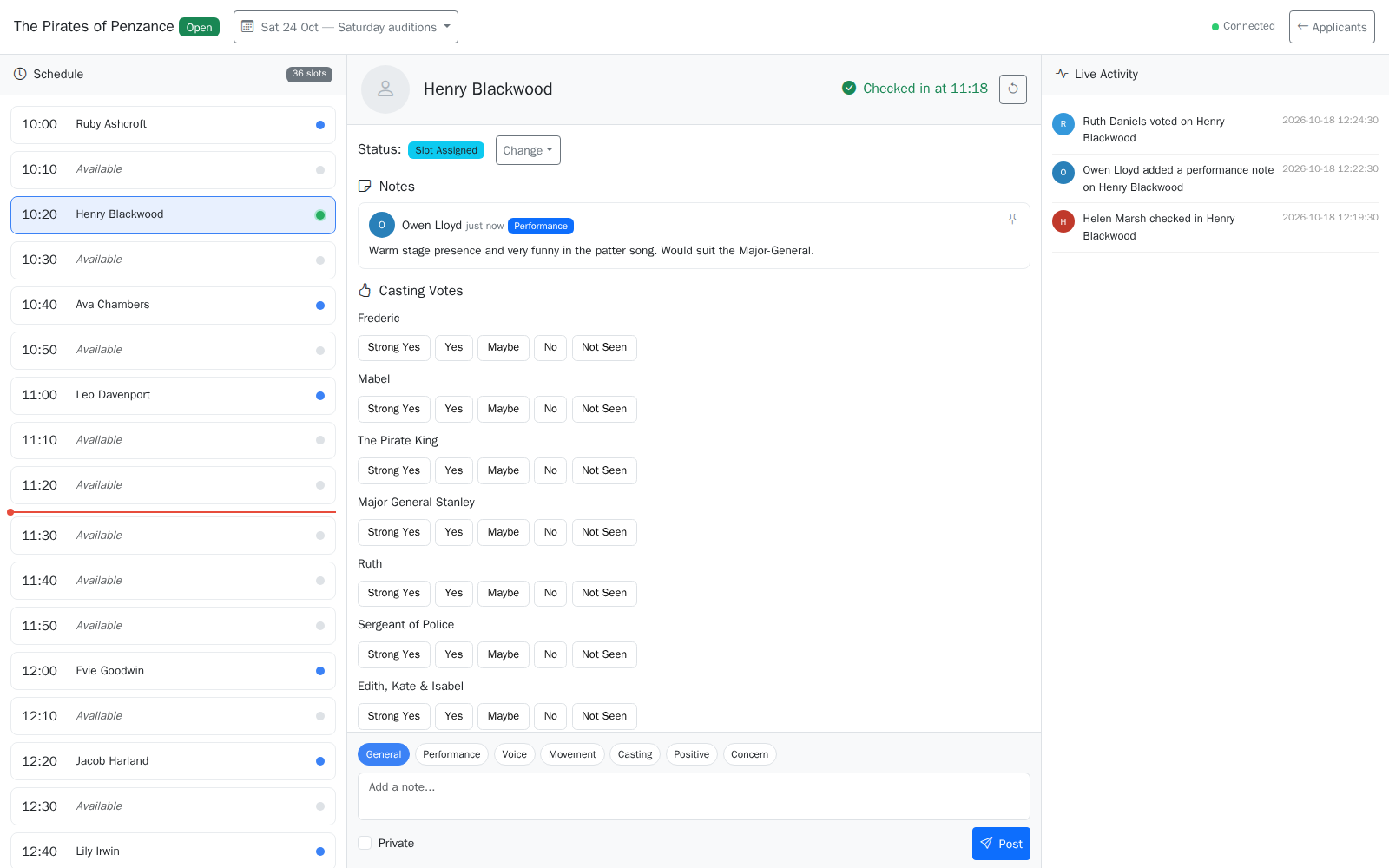Vote Maybe for Mabel
This screenshot has height=868, width=1389.
[x=504, y=409]
